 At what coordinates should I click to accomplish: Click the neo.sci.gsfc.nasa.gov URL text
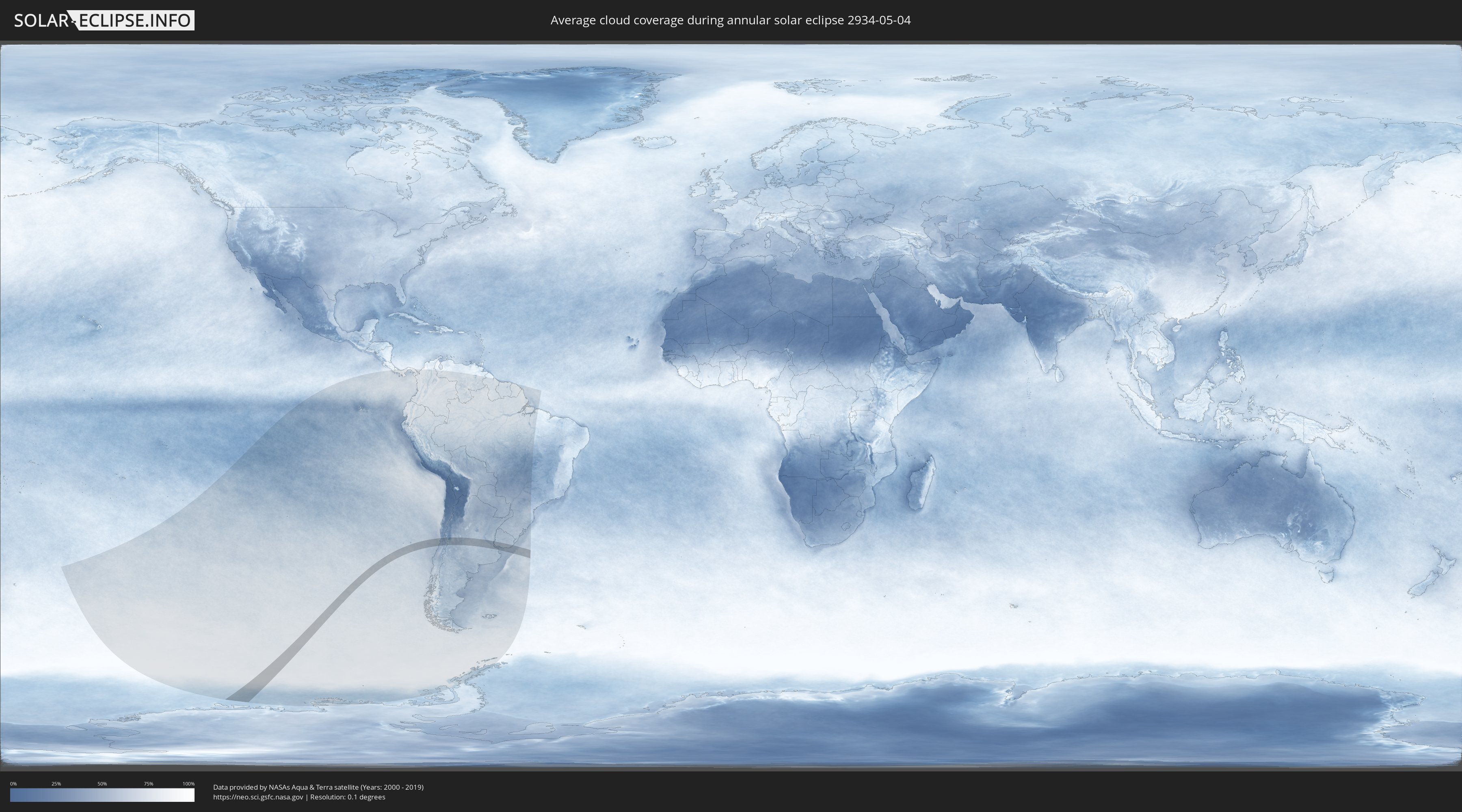pos(258,797)
